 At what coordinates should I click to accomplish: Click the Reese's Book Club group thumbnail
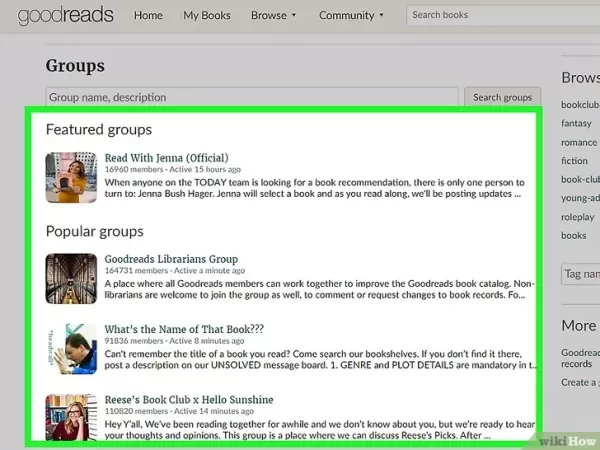[71, 417]
